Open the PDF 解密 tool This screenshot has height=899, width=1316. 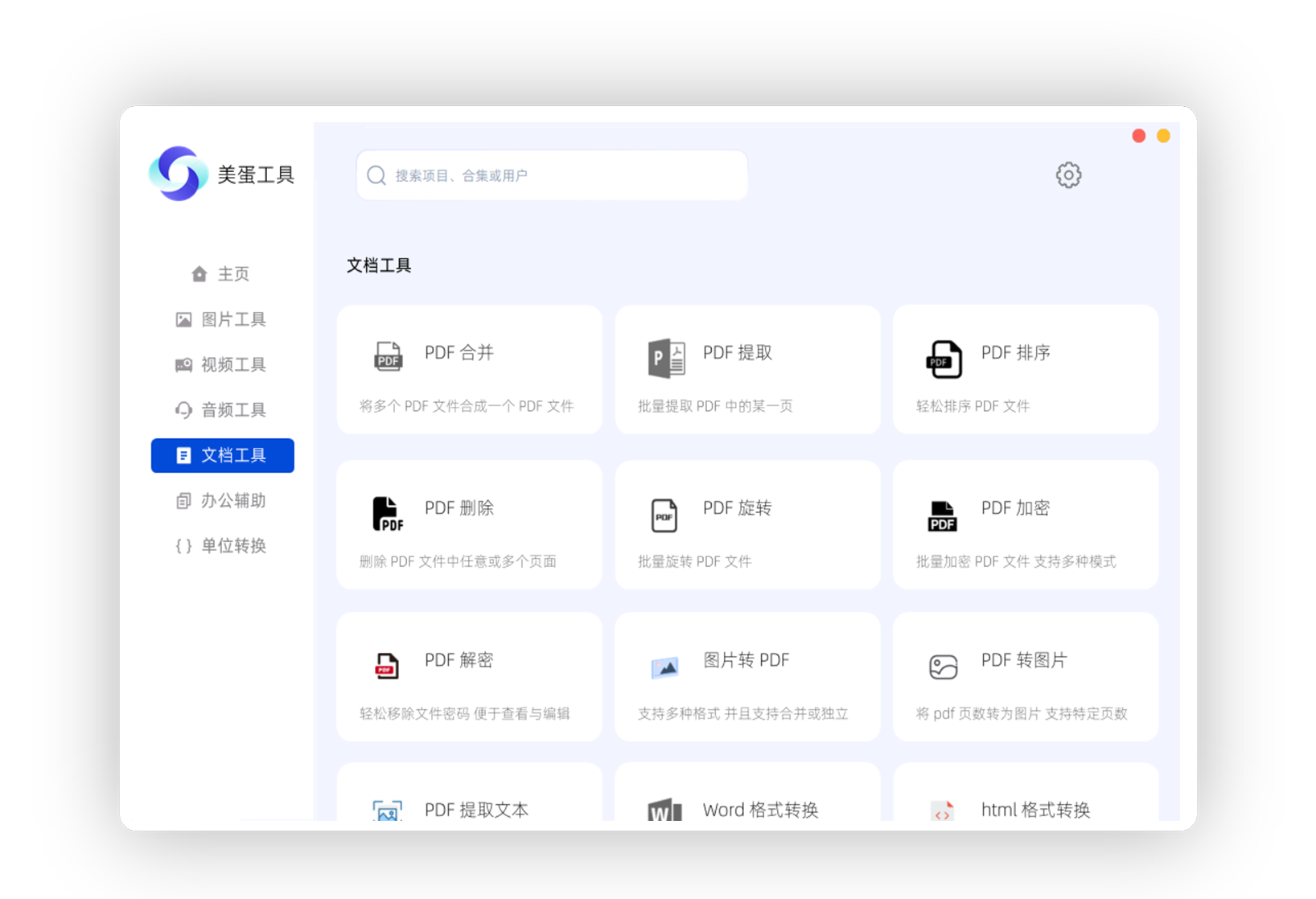(x=469, y=675)
